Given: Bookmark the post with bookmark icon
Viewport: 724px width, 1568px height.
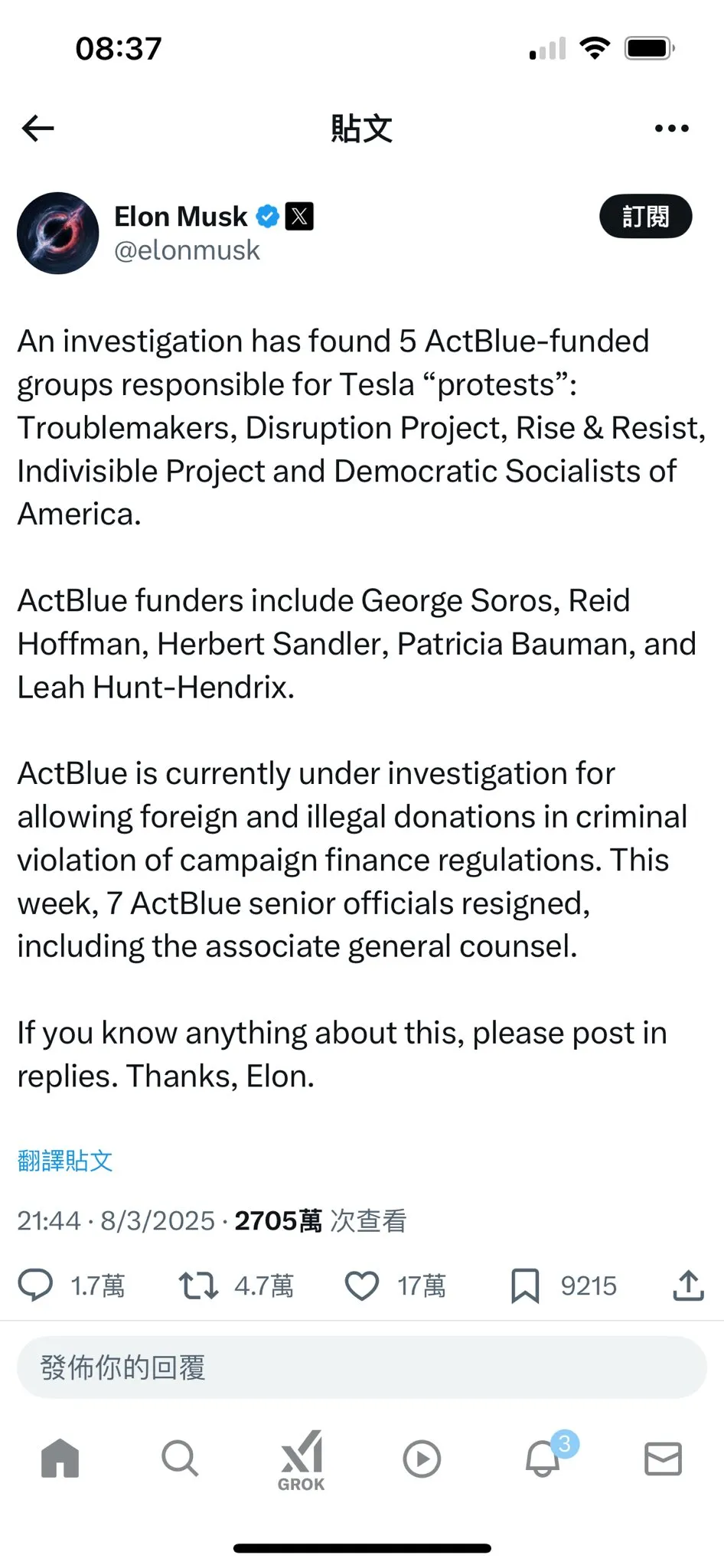Looking at the screenshot, I should 525,1285.
